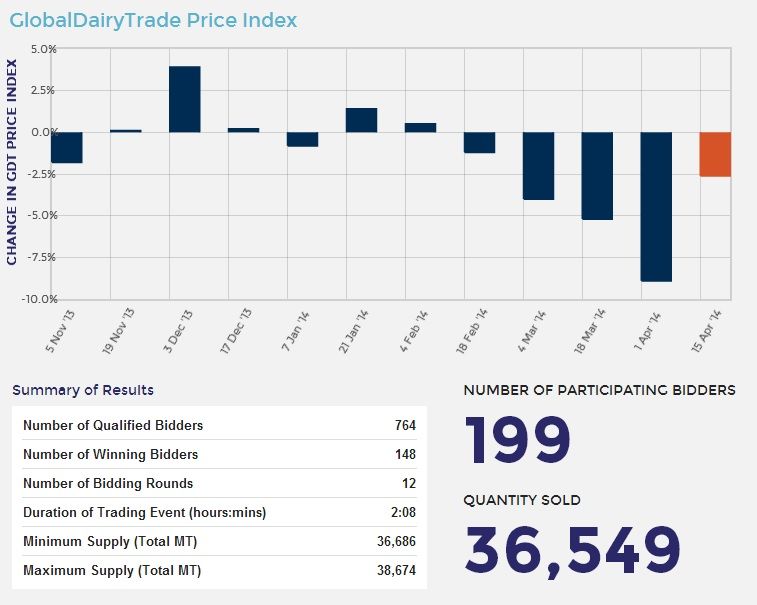Select the 18 Mar '14 bar
This screenshot has width=757, height=605.
(x=597, y=176)
